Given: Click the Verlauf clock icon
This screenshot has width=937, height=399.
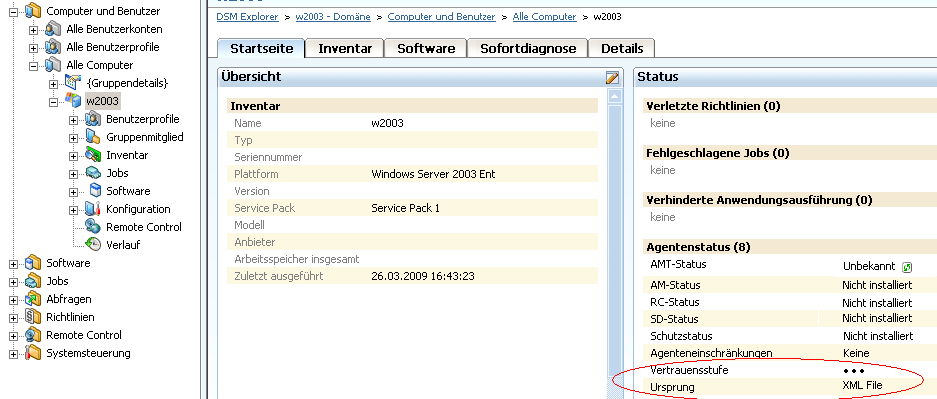Looking at the screenshot, I should coord(93,244).
